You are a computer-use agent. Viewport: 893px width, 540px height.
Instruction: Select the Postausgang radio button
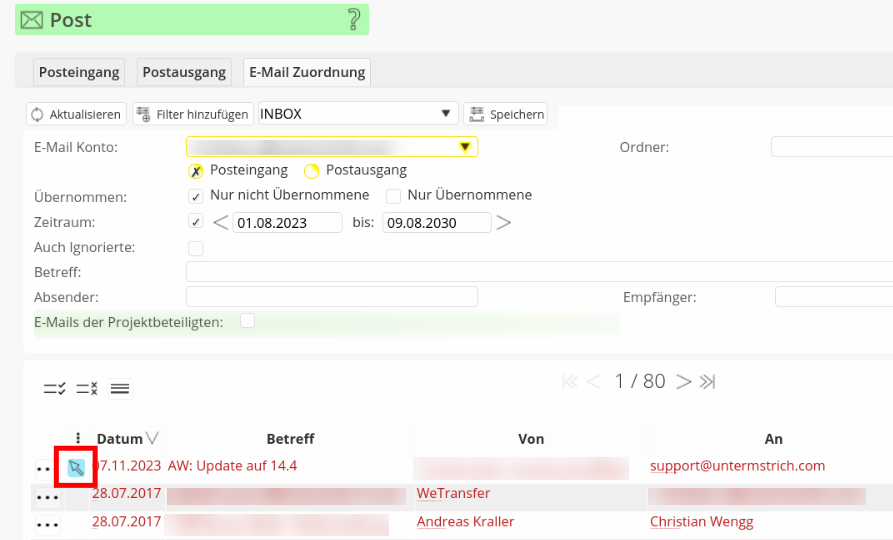click(312, 171)
